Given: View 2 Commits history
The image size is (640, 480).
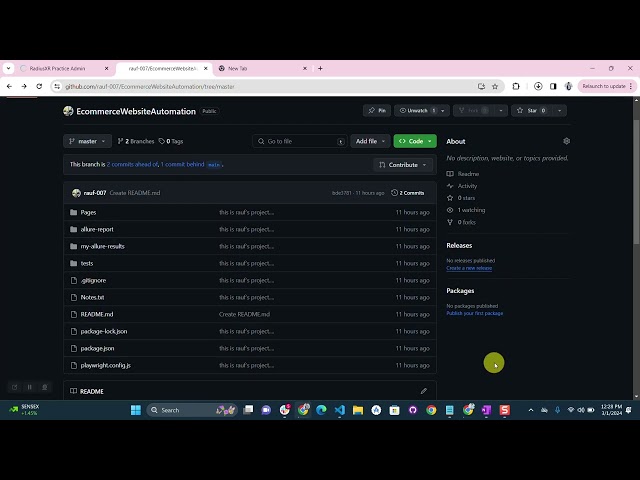Looking at the screenshot, I should click(408, 193).
